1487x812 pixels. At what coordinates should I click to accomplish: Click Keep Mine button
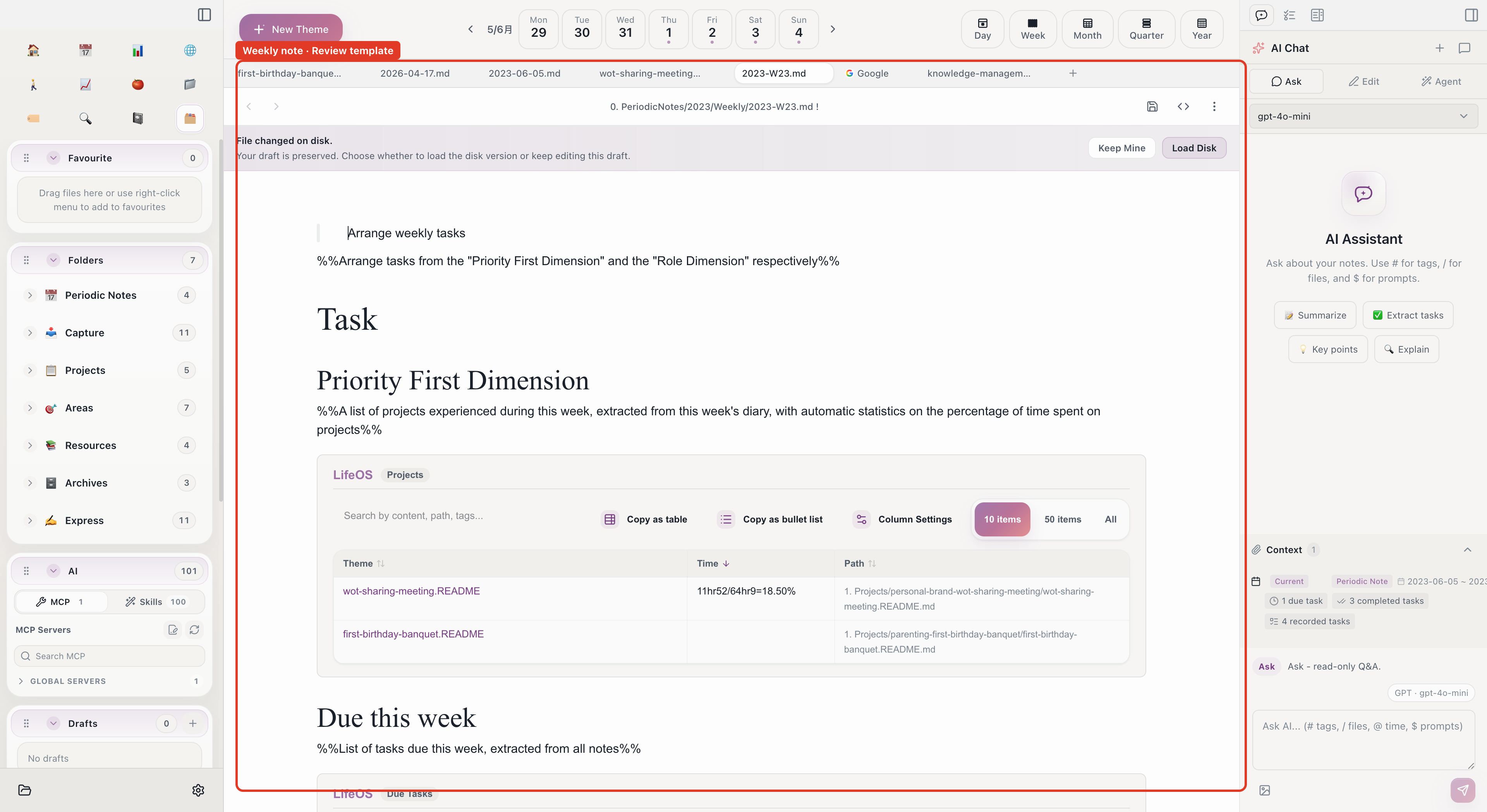pyautogui.click(x=1121, y=148)
